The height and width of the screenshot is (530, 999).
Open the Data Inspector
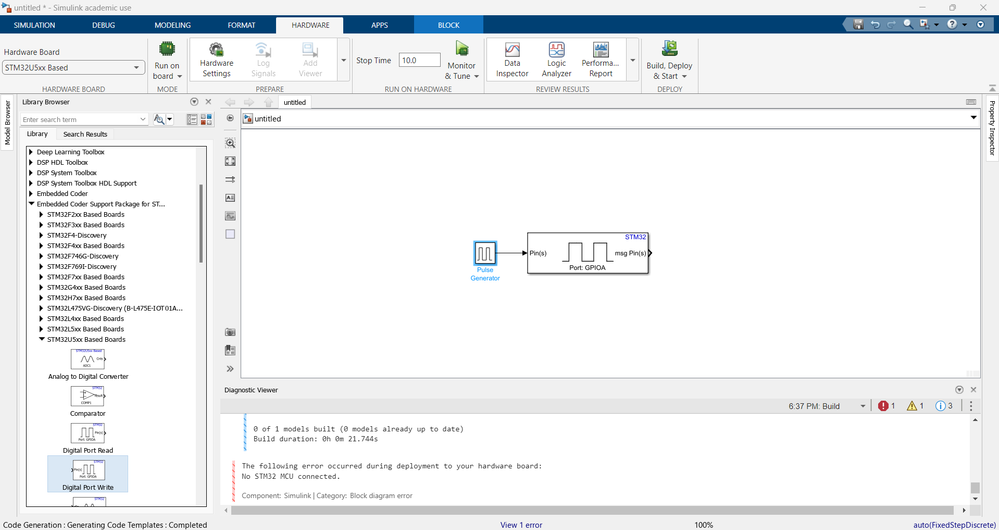click(x=512, y=60)
